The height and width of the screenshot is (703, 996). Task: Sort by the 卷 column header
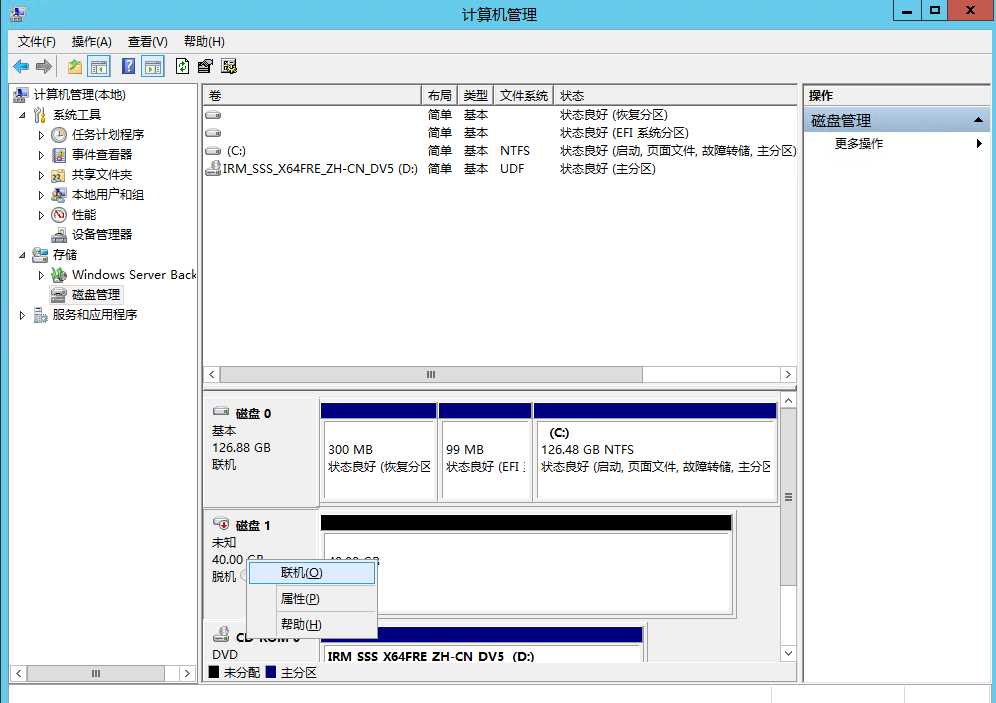(x=312, y=95)
